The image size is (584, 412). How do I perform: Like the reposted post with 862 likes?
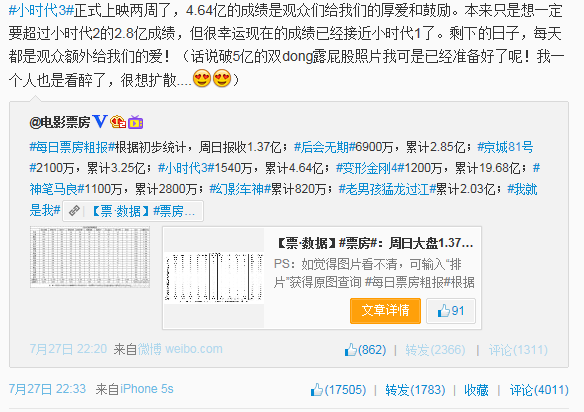coord(365,349)
